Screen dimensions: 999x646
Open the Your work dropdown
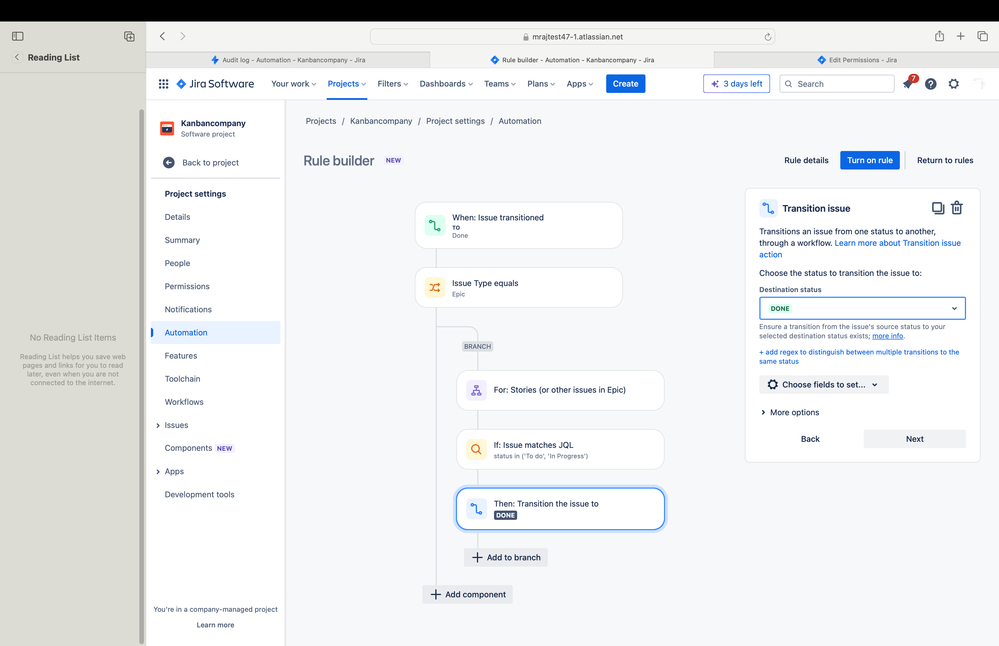pyautogui.click(x=294, y=83)
